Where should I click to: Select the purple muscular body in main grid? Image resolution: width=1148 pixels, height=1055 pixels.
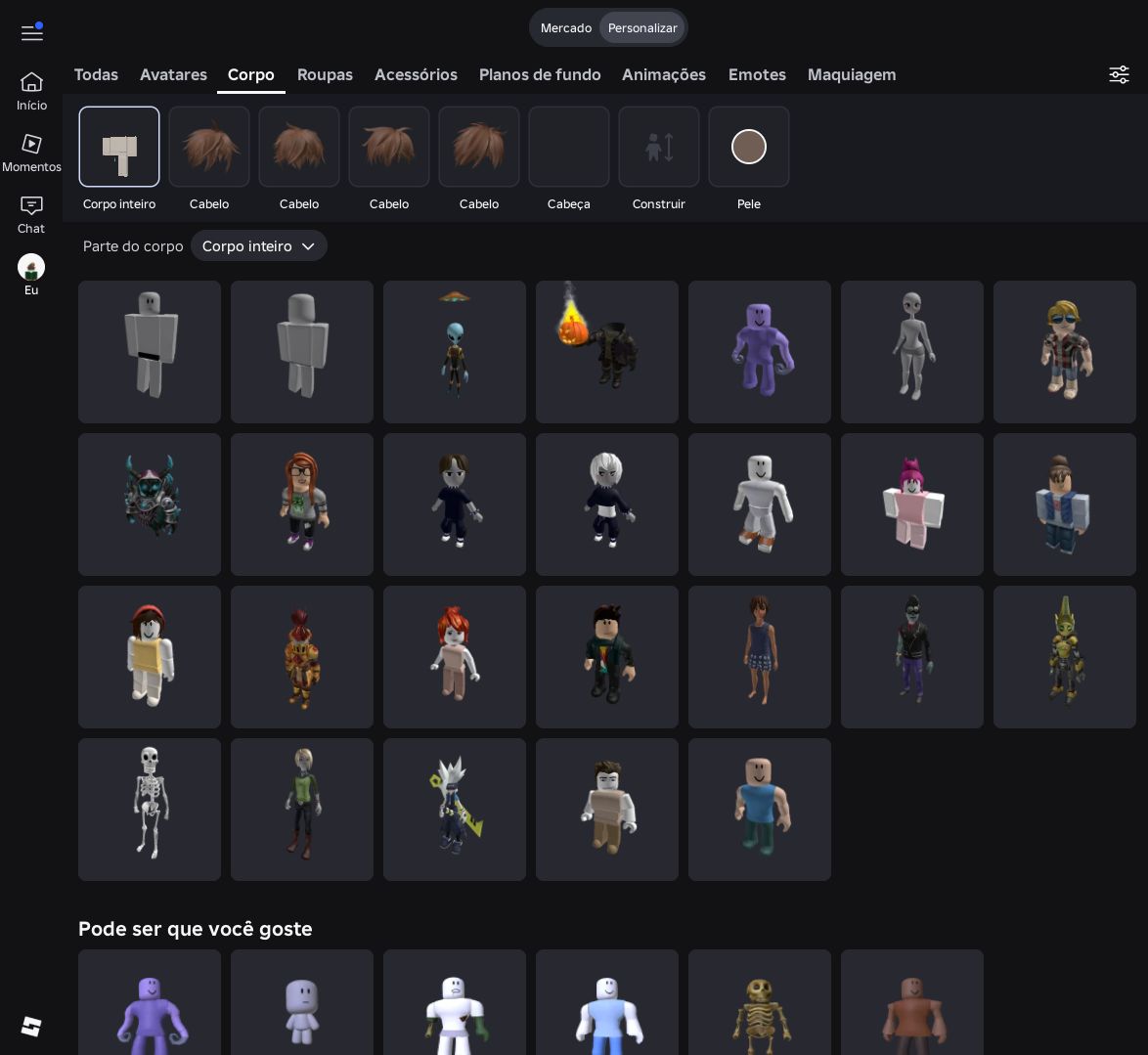click(x=759, y=351)
